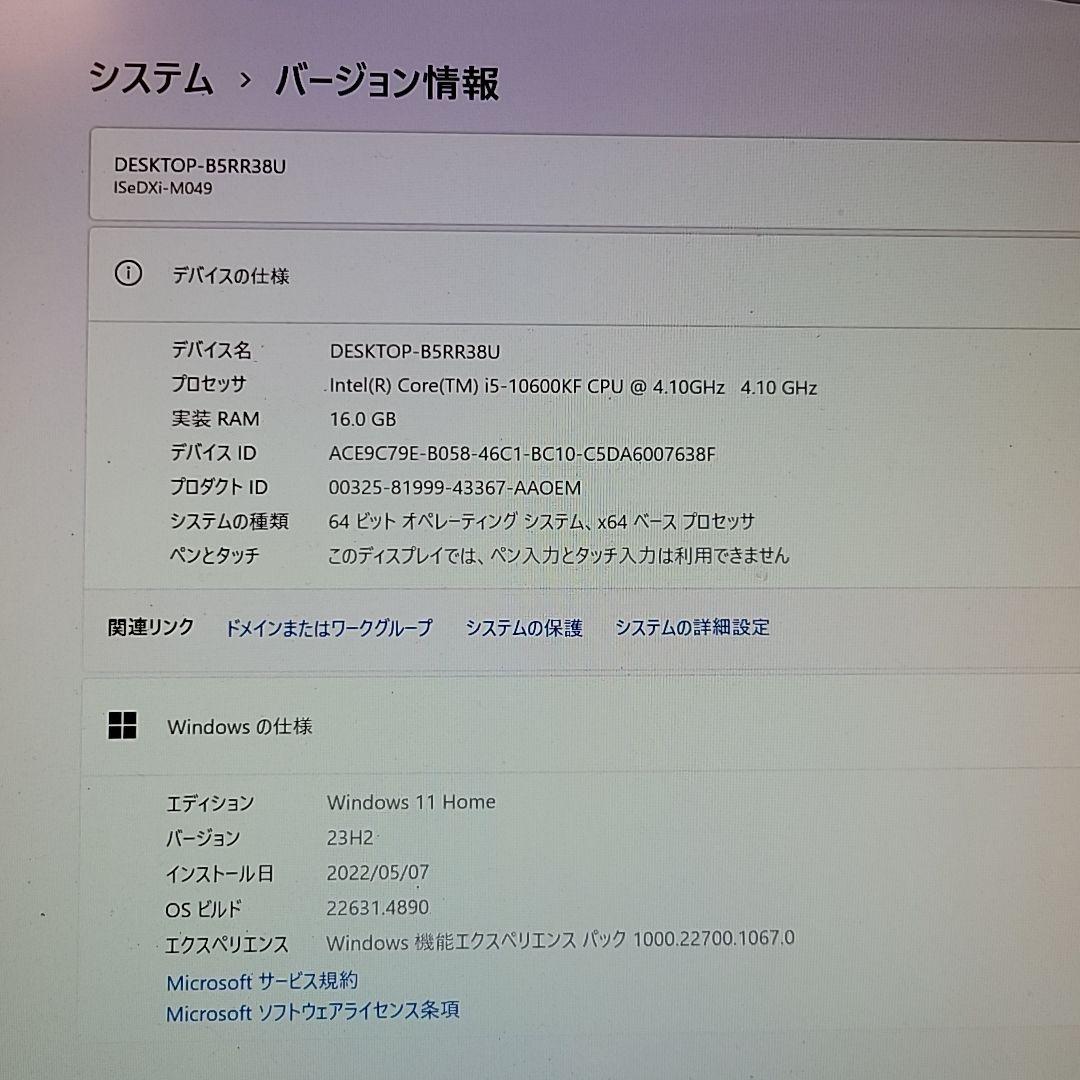Open Microsoft サービス規約

tap(261, 982)
